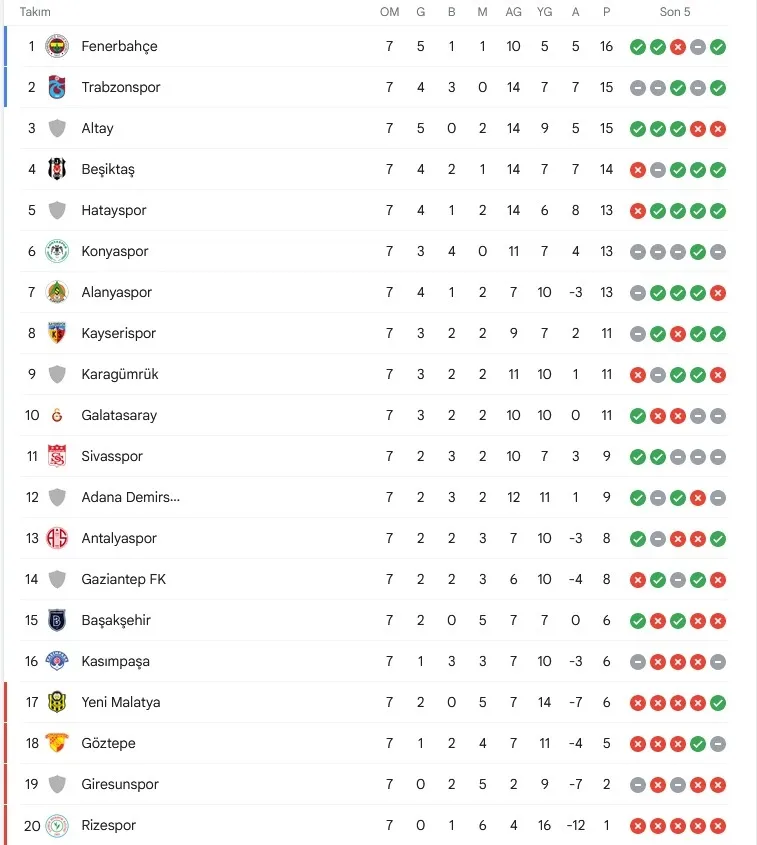Click the Beşiktaş club crest

coord(57,169)
